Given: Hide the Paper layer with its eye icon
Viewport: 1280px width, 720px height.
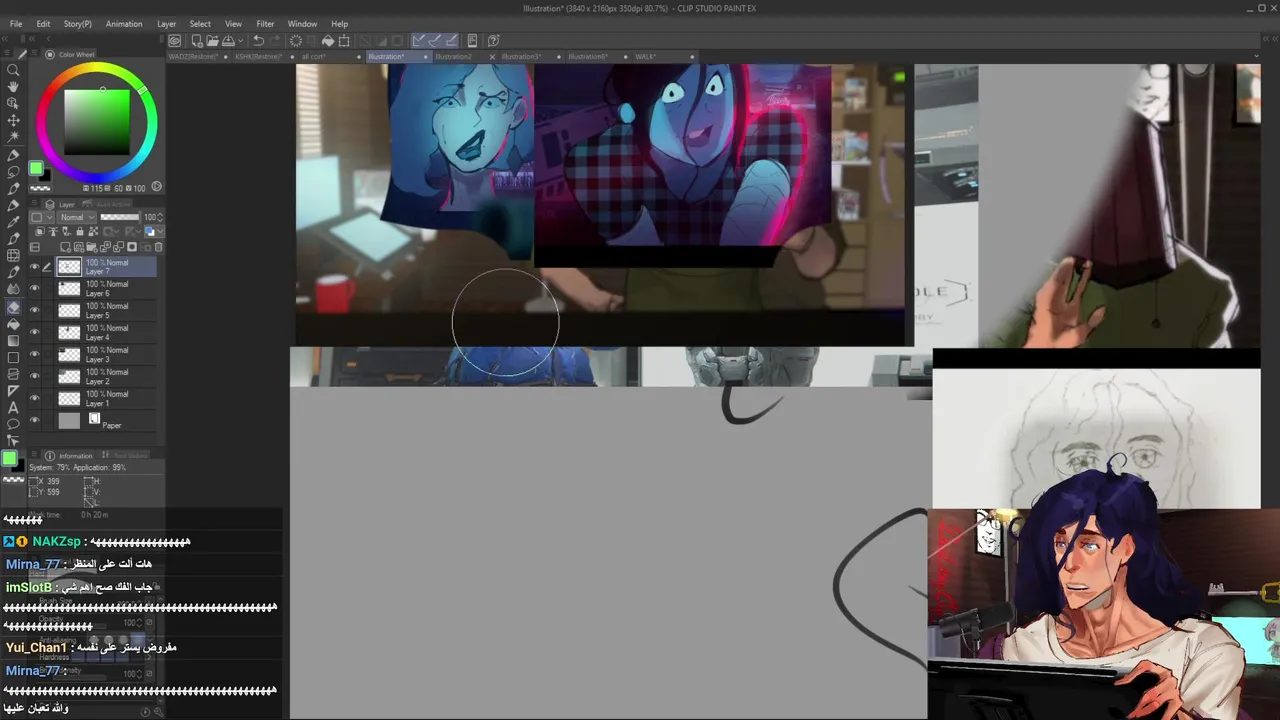Looking at the screenshot, I should pyautogui.click(x=34, y=421).
